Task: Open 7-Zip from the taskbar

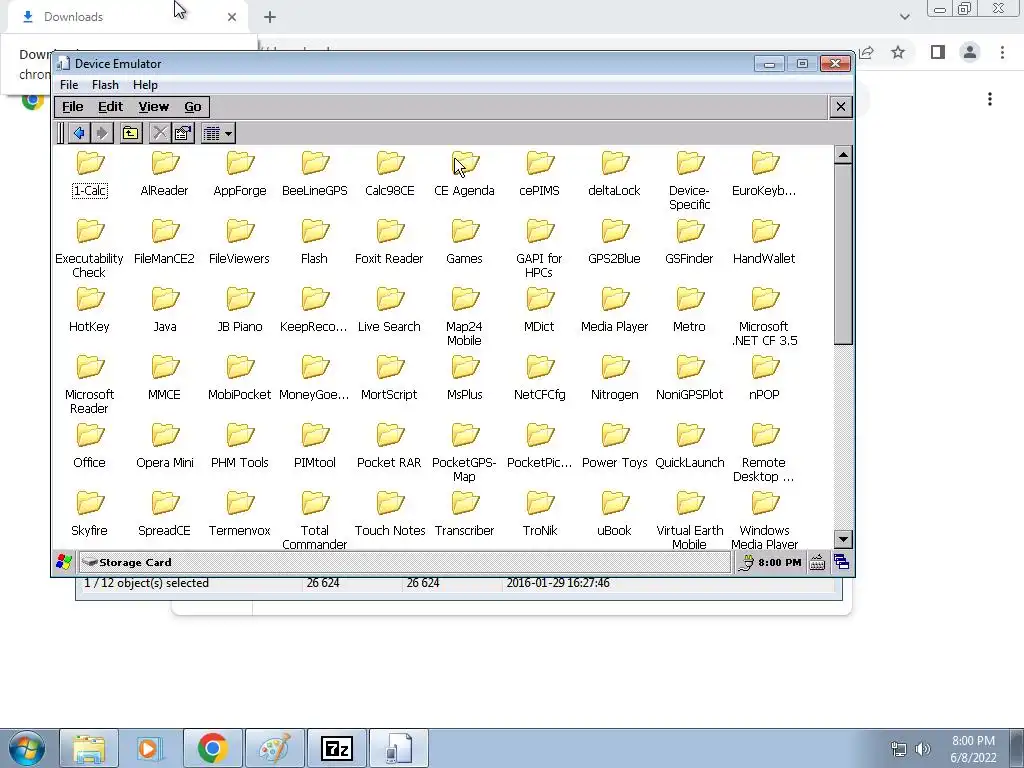Action: (x=337, y=748)
